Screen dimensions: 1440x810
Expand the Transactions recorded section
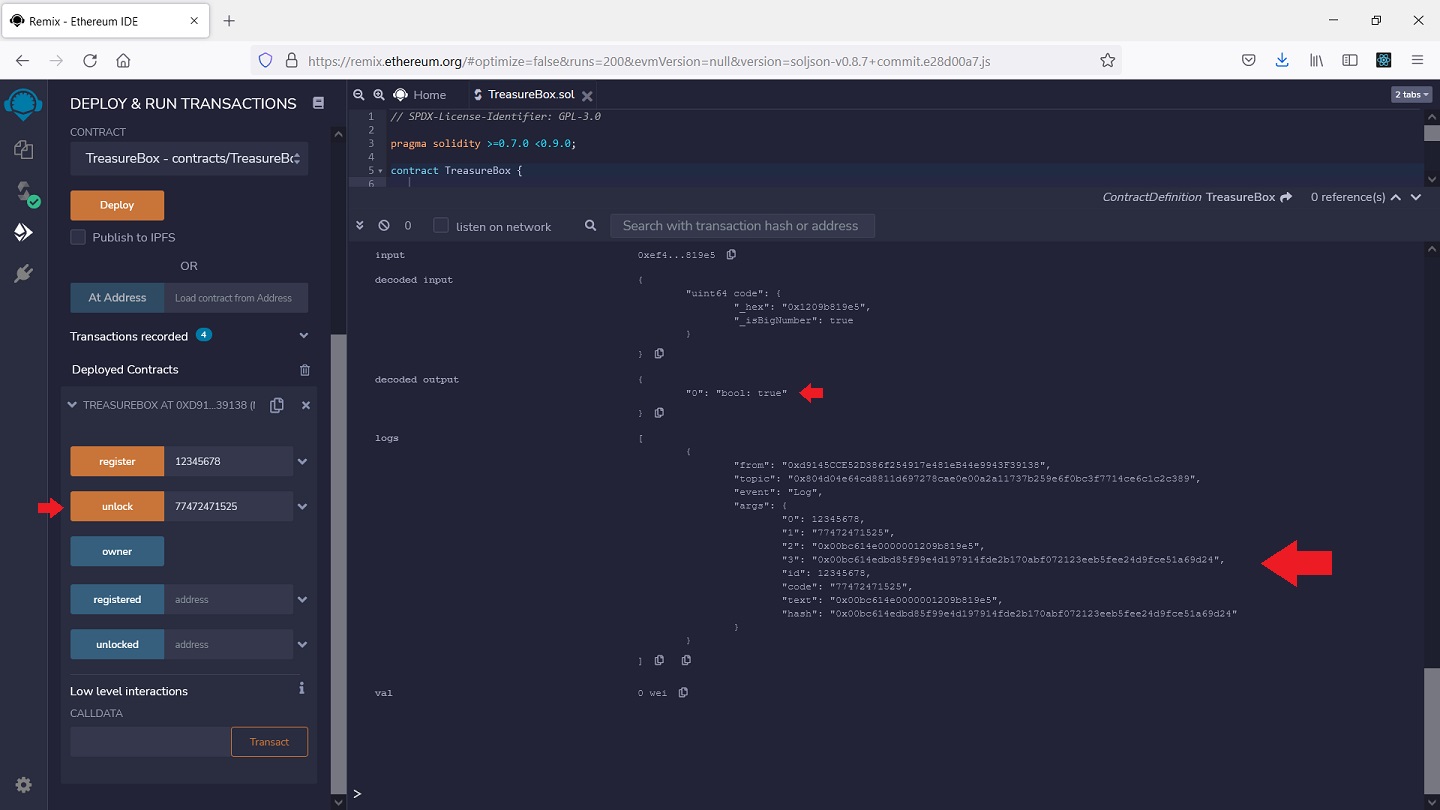[304, 336]
